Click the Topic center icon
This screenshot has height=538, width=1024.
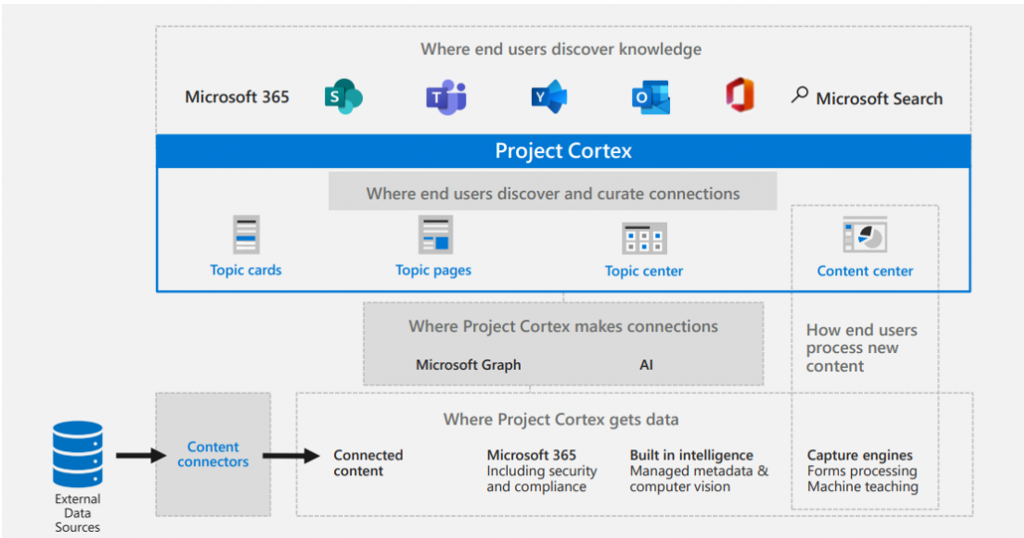[644, 238]
